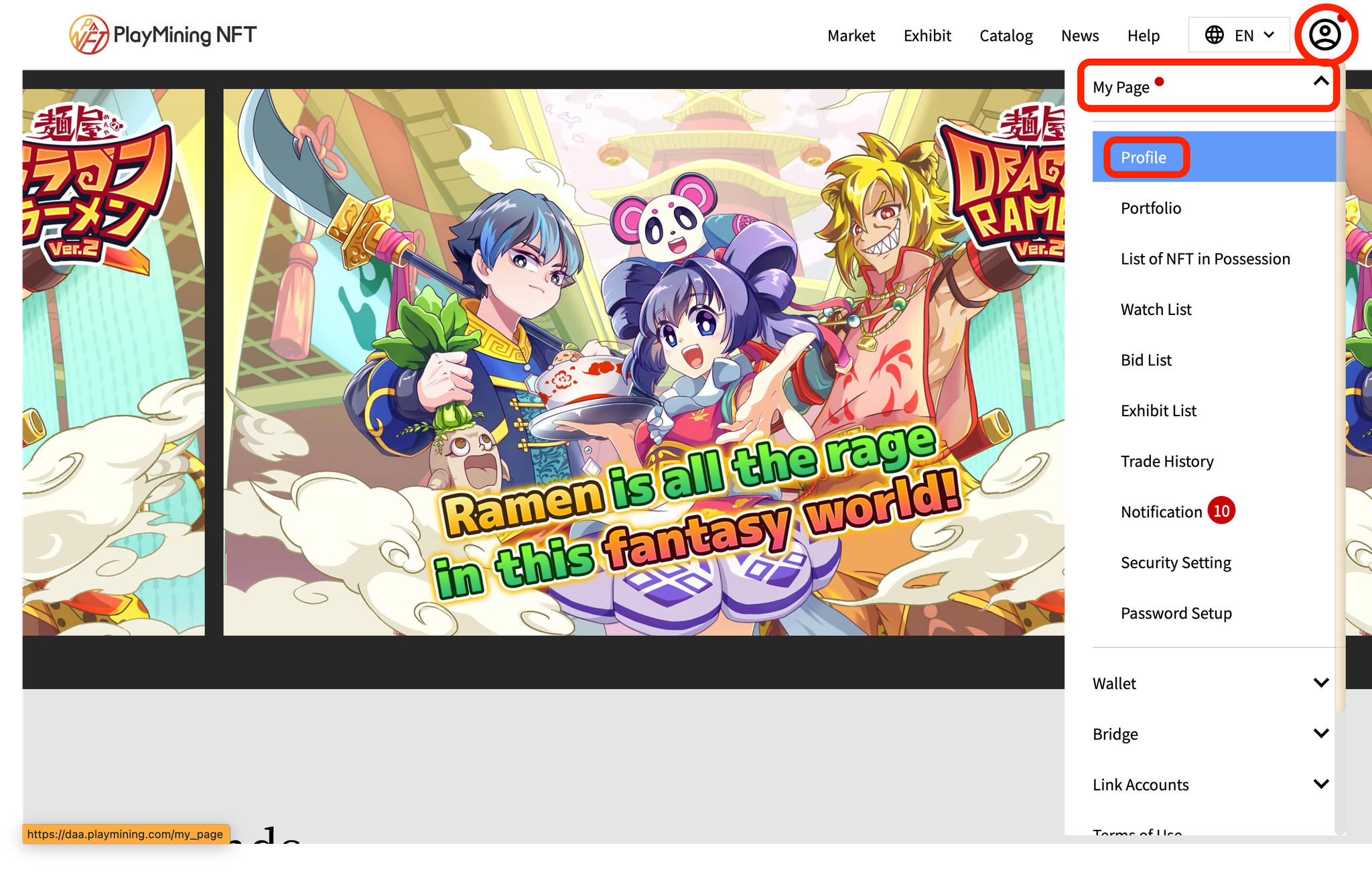Select Profile in My Page menu
Image resolution: width=1372 pixels, height=870 pixels.
(x=1144, y=158)
